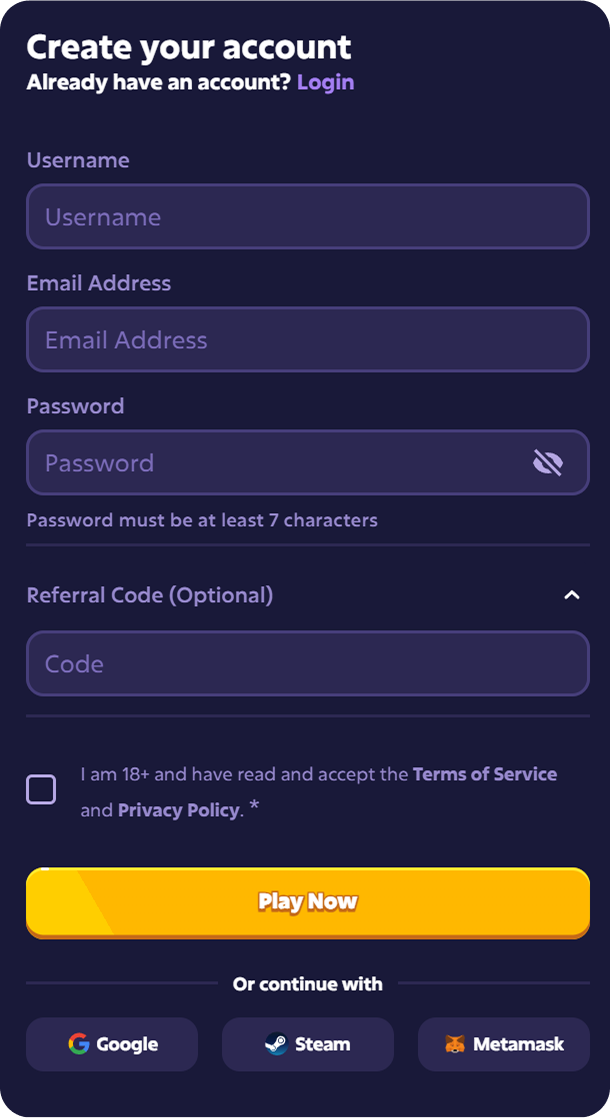Click the Steam logo icon
This screenshot has width=610, height=1118.
pos(276,1044)
